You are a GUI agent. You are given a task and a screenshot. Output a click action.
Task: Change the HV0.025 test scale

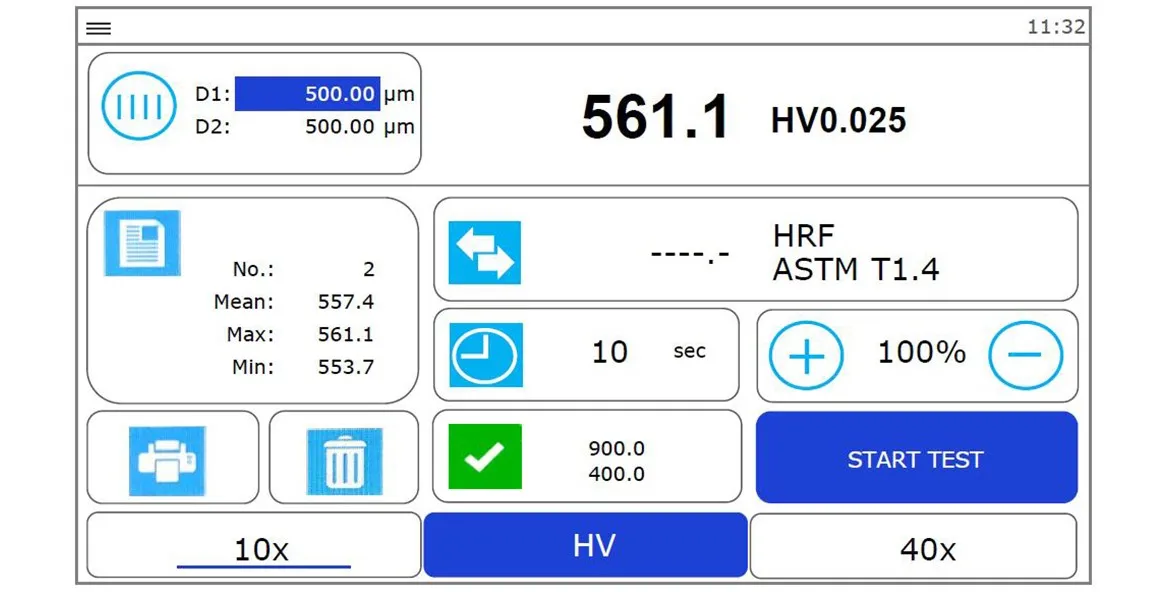[838, 121]
